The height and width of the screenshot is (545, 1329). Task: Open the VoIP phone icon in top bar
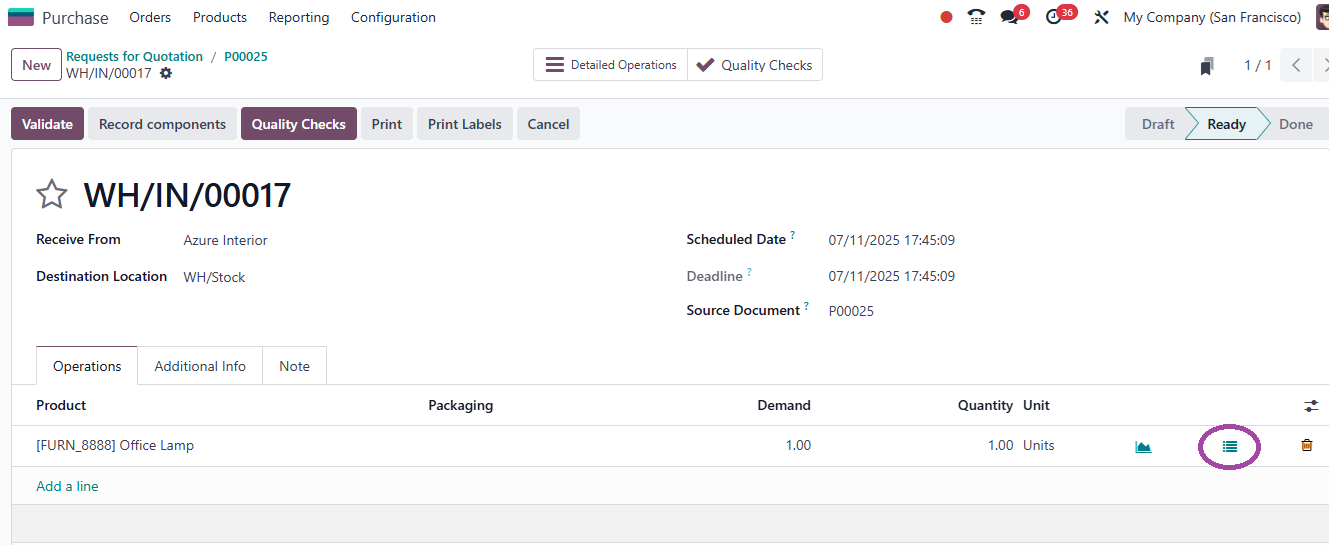(x=976, y=17)
